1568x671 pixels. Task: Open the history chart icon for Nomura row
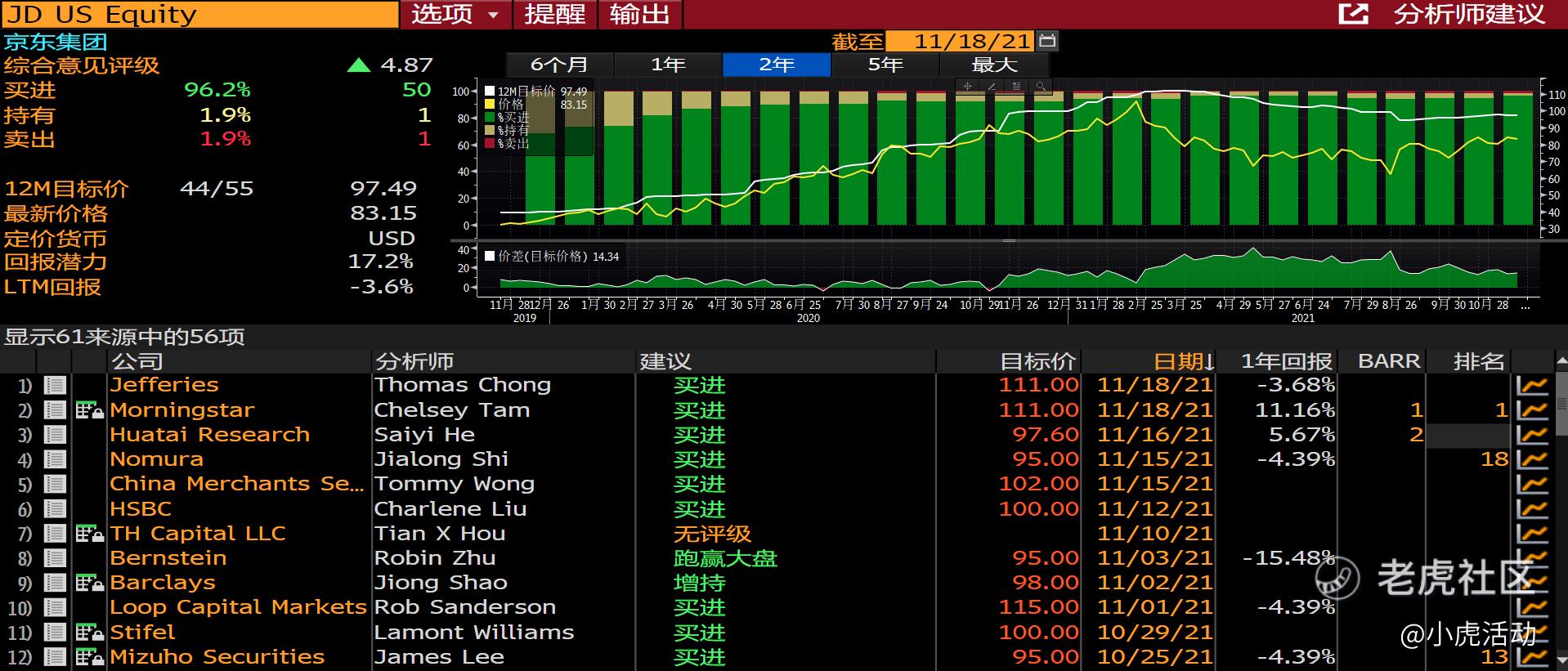coord(1532,459)
